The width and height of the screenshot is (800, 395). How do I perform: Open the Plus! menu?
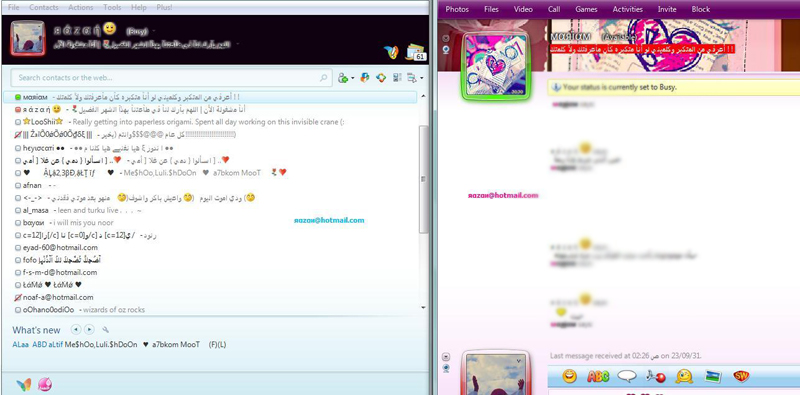pyautogui.click(x=164, y=8)
